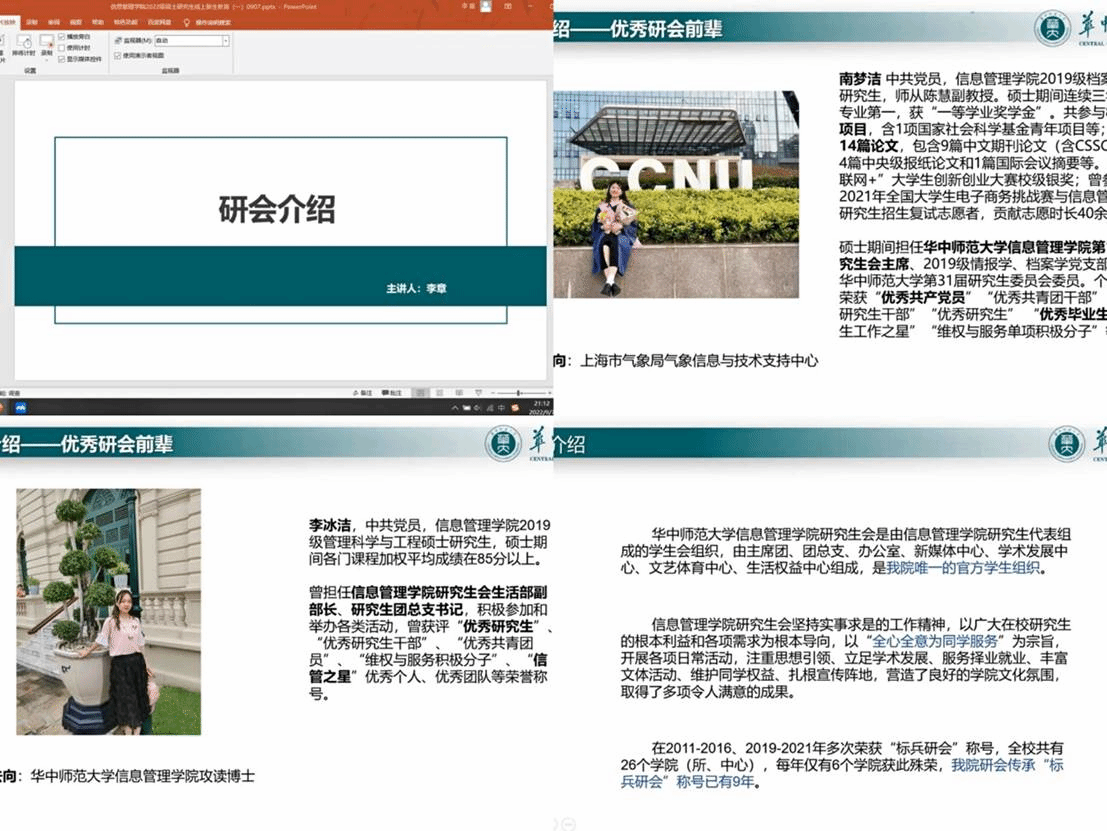
Task: Open the Help (帮助) ribbon tab
Action: click(x=98, y=21)
